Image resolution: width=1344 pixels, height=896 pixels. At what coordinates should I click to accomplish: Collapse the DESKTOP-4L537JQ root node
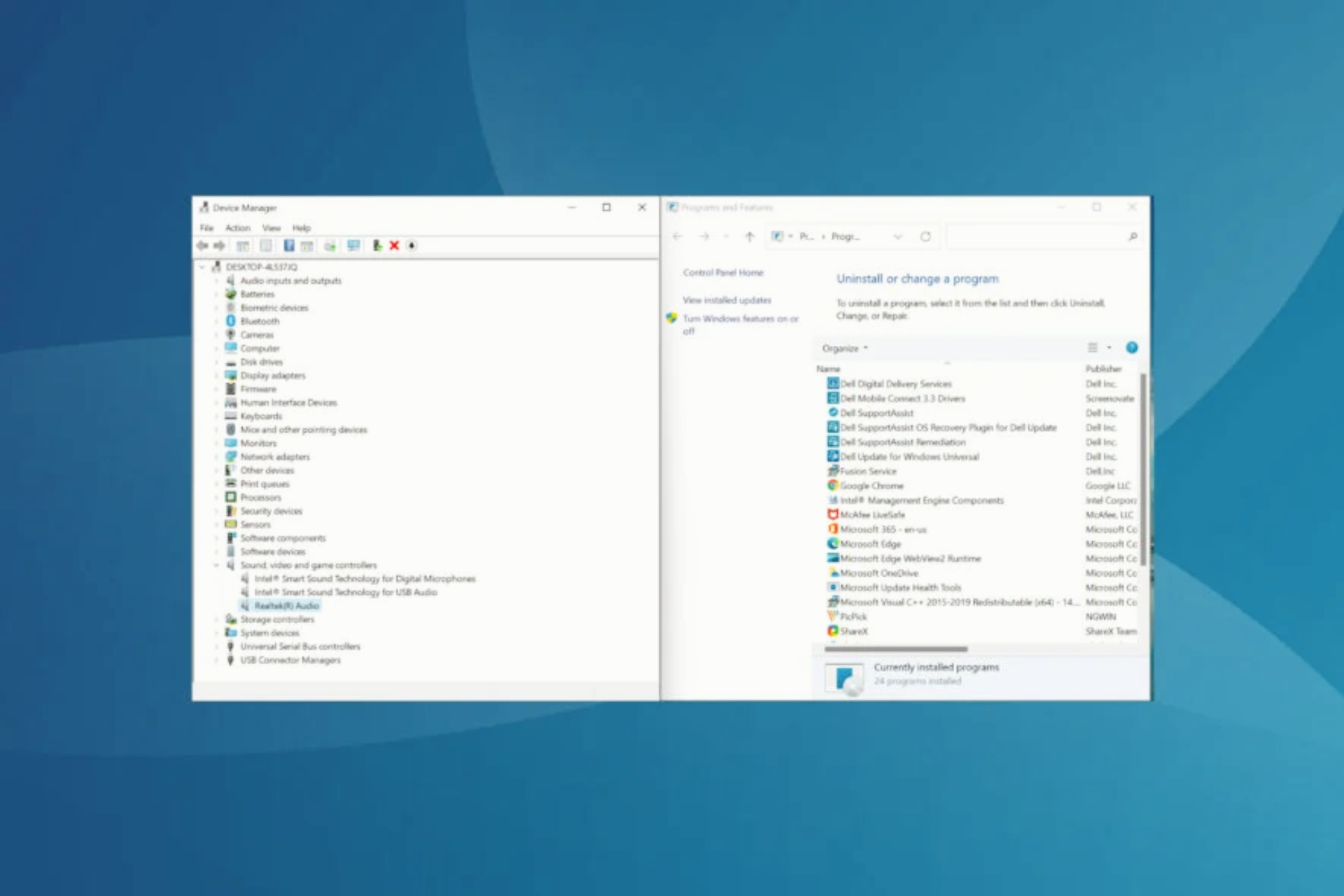(x=202, y=267)
